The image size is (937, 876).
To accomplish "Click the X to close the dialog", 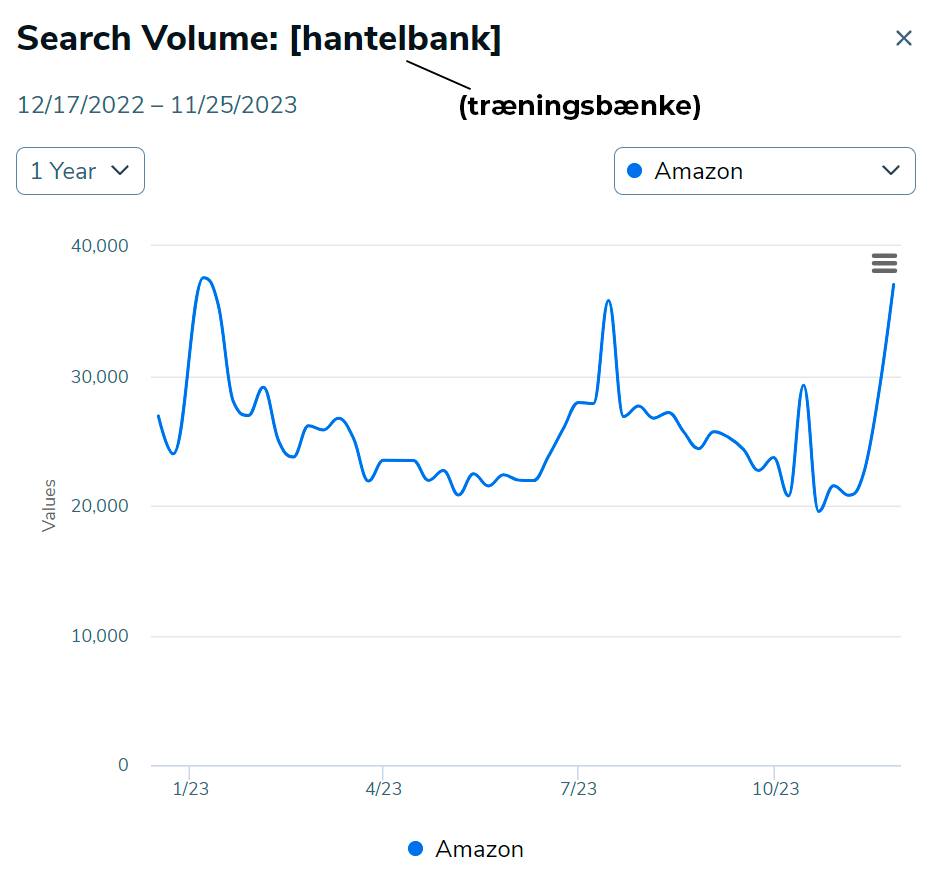I will point(904,38).
